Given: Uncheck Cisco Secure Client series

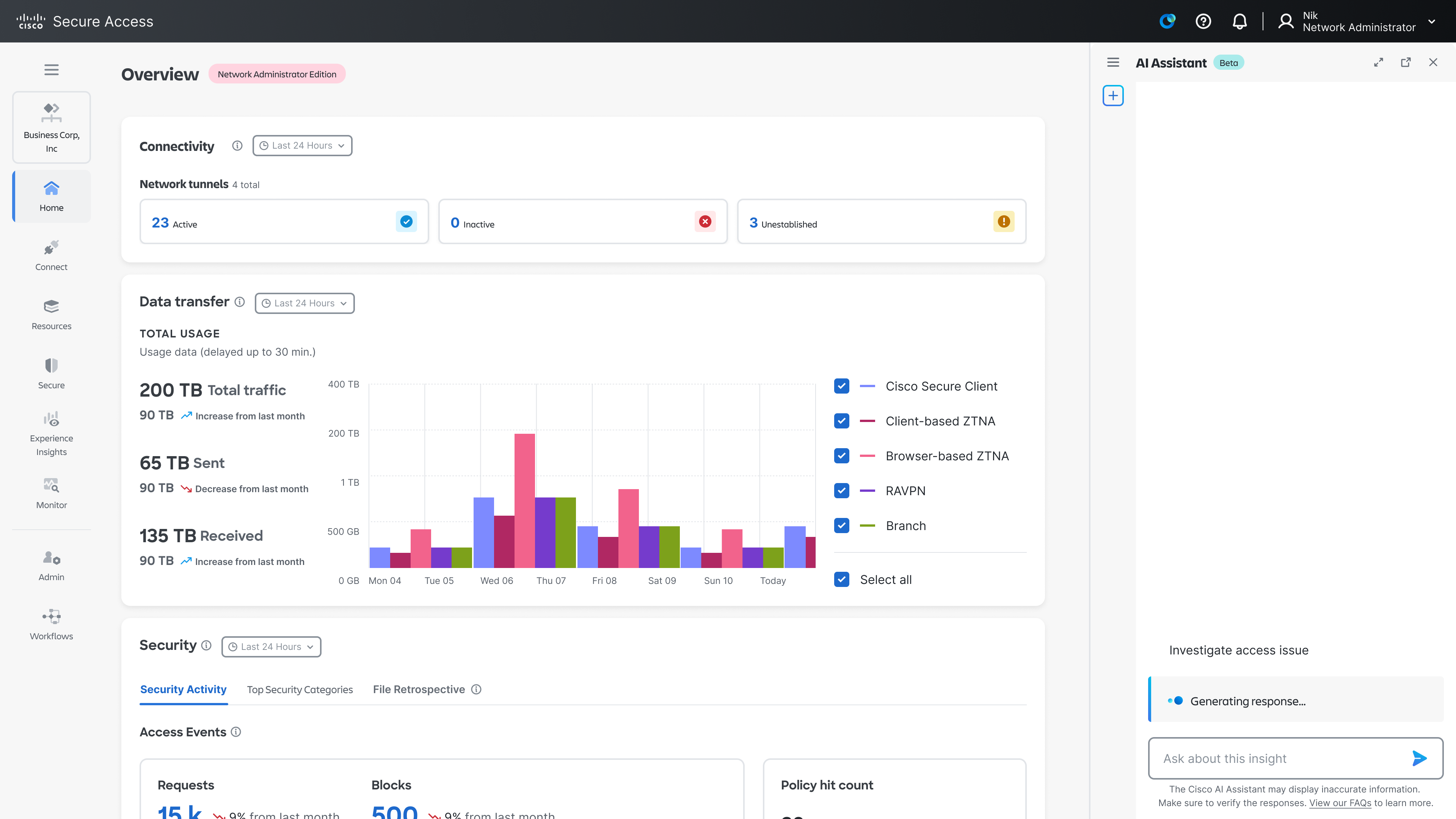Looking at the screenshot, I should coord(841,386).
